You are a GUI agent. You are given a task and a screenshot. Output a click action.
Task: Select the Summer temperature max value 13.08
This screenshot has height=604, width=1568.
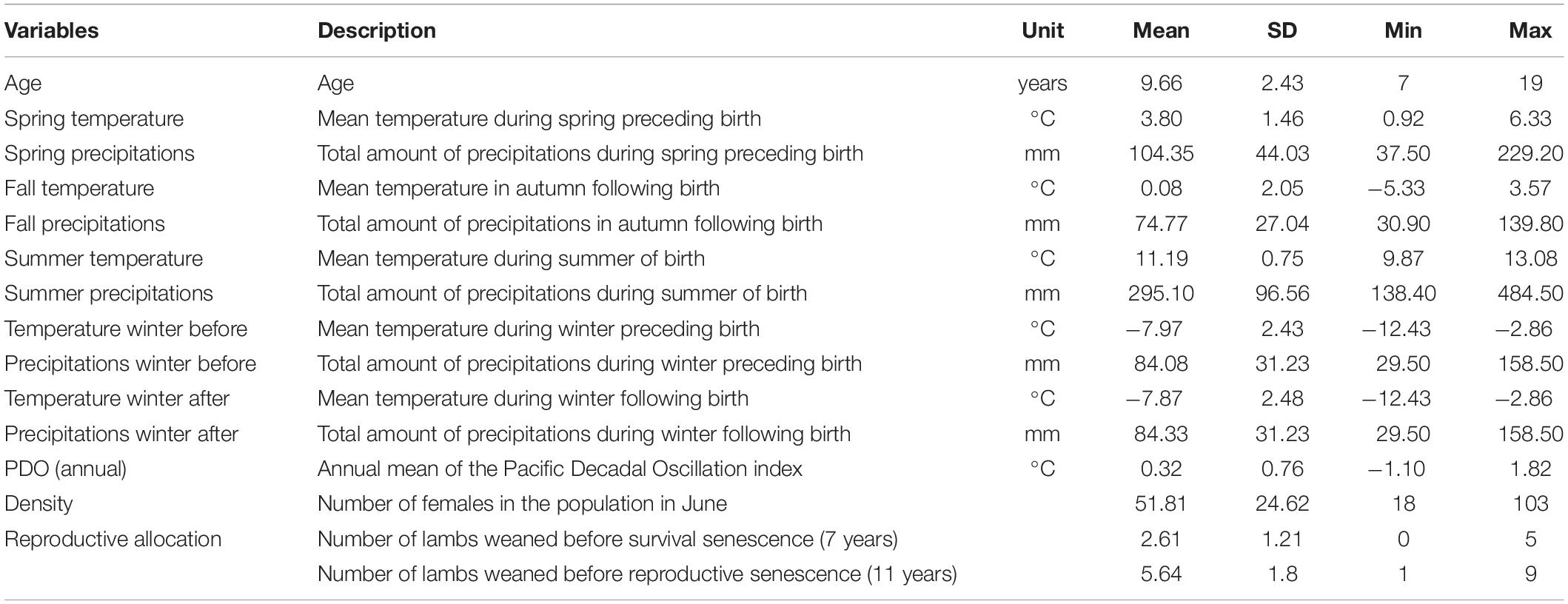pos(1530,258)
